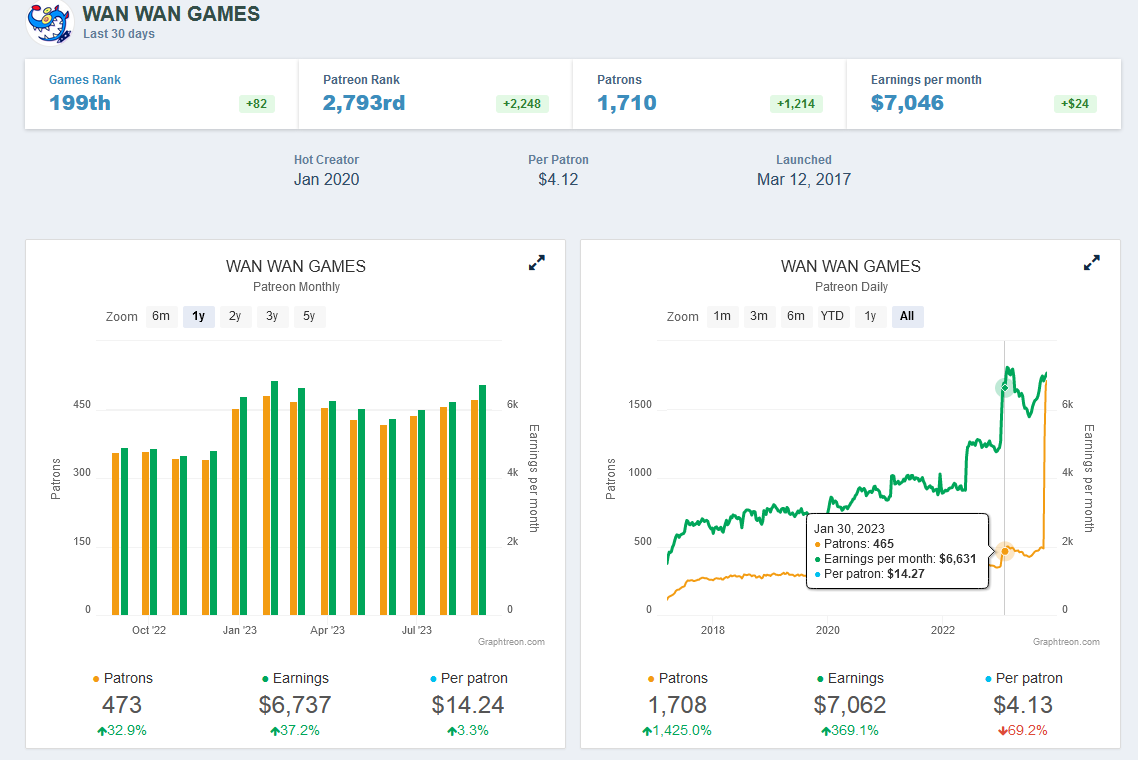Toggle Earnings series in daily chart legend
The height and width of the screenshot is (760, 1138).
850,678
